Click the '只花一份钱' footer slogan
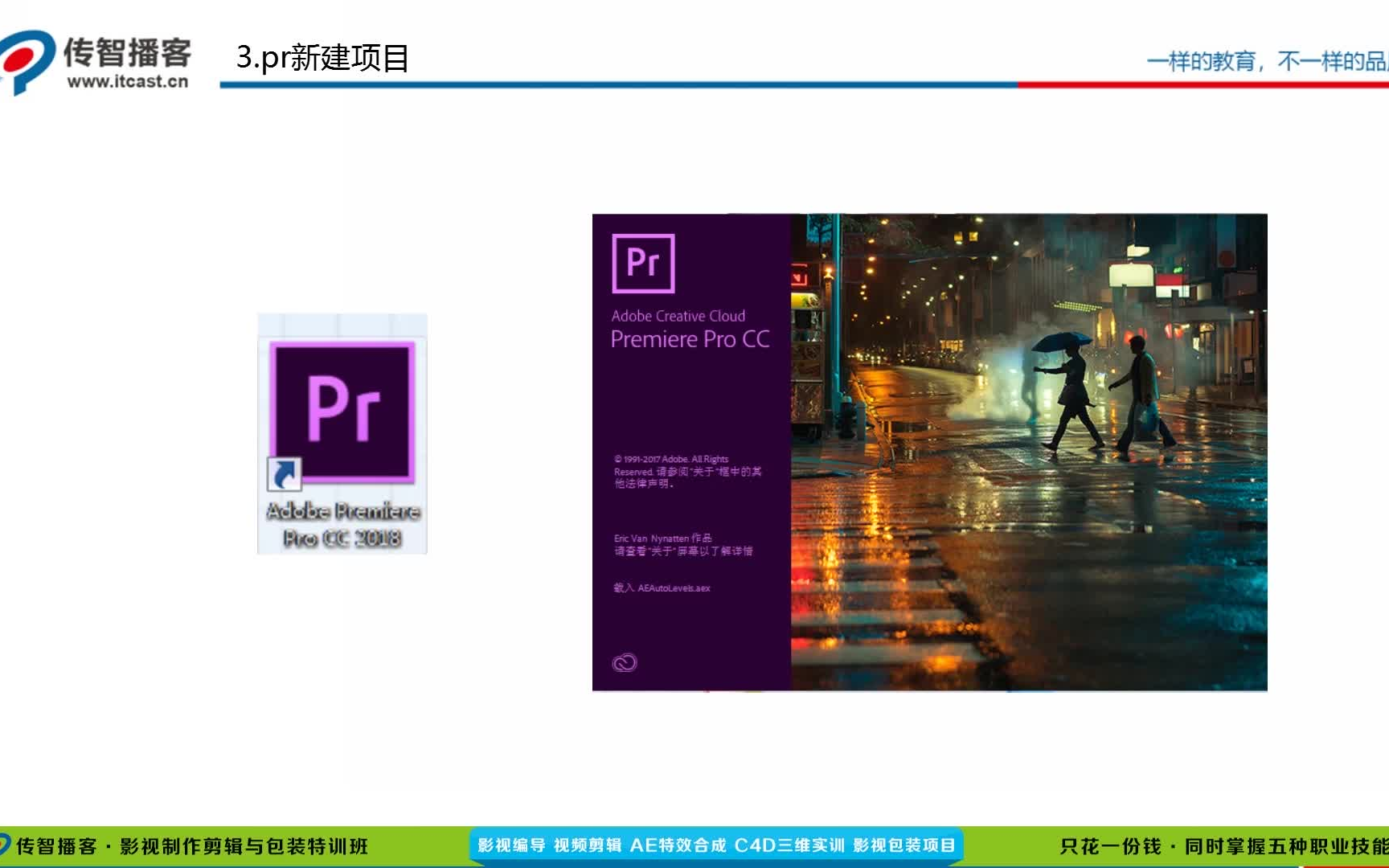The height and width of the screenshot is (868, 1389). pos(1111,846)
